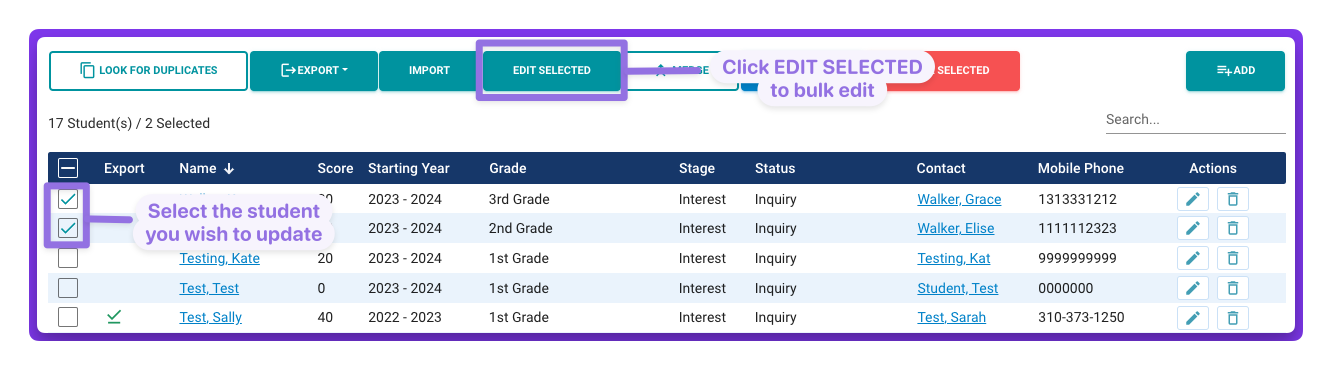This screenshot has height=370, width=1332.
Task: Check the Testing, Kate row checkbox
Action: [68, 258]
